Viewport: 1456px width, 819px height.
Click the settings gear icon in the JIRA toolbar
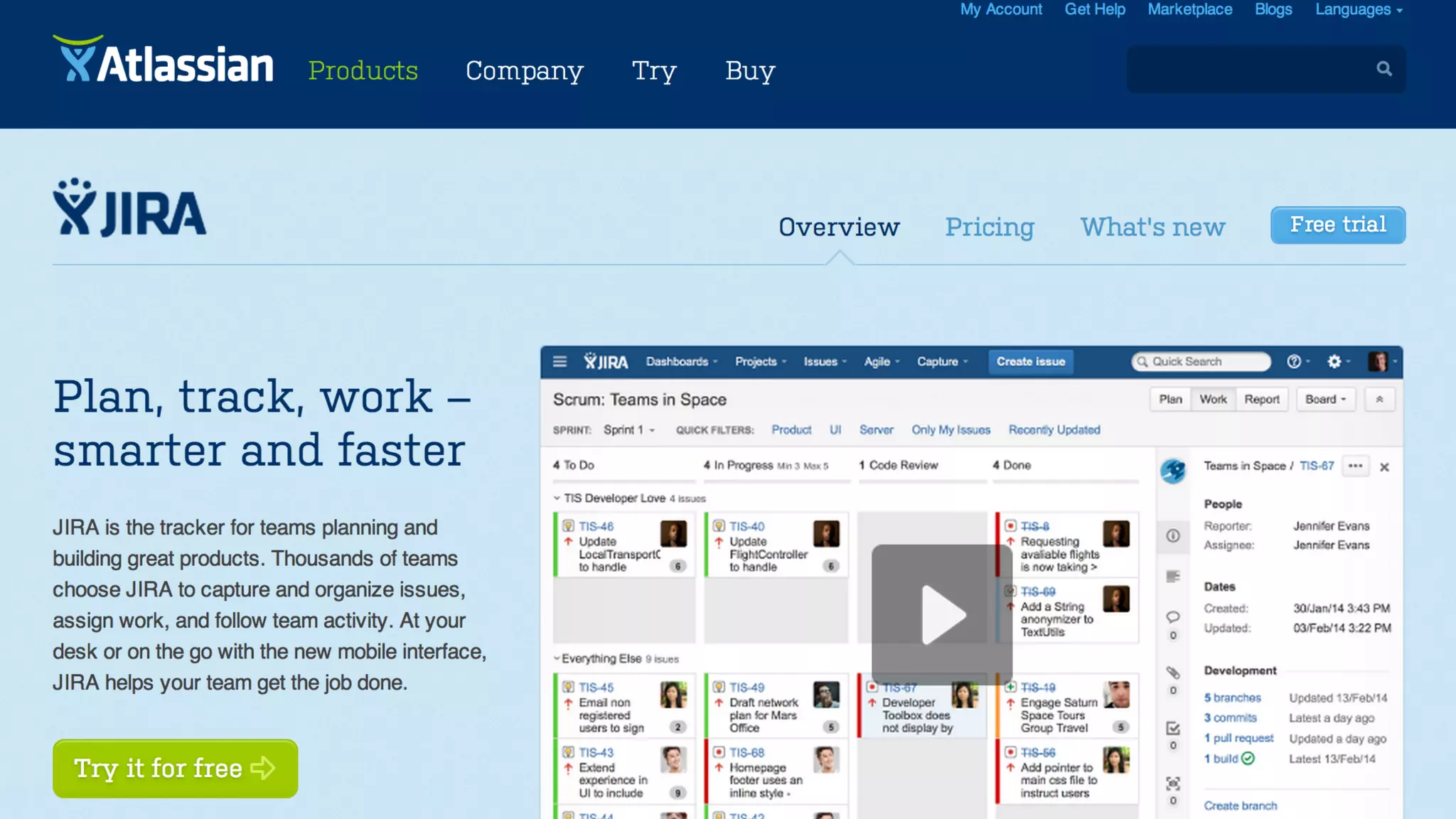click(1334, 362)
